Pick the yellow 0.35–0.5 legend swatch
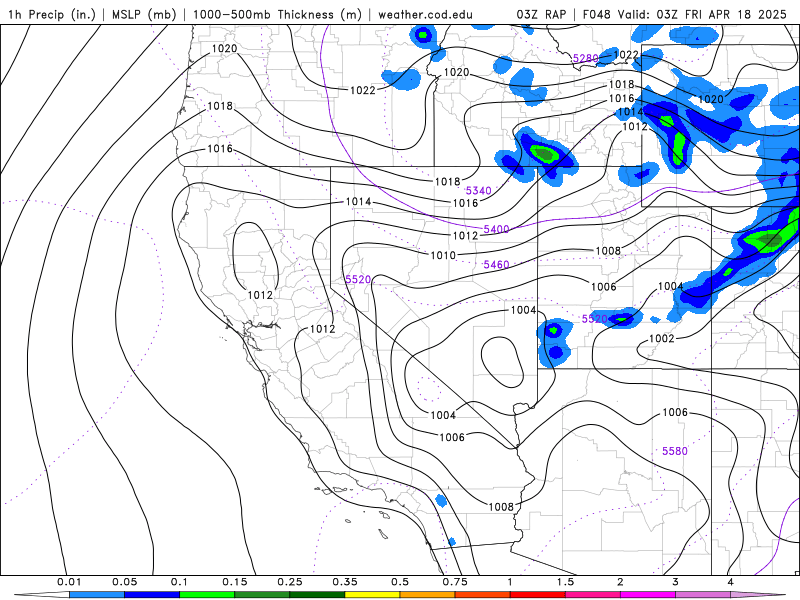The height and width of the screenshot is (600, 800). [x=372, y=595]
